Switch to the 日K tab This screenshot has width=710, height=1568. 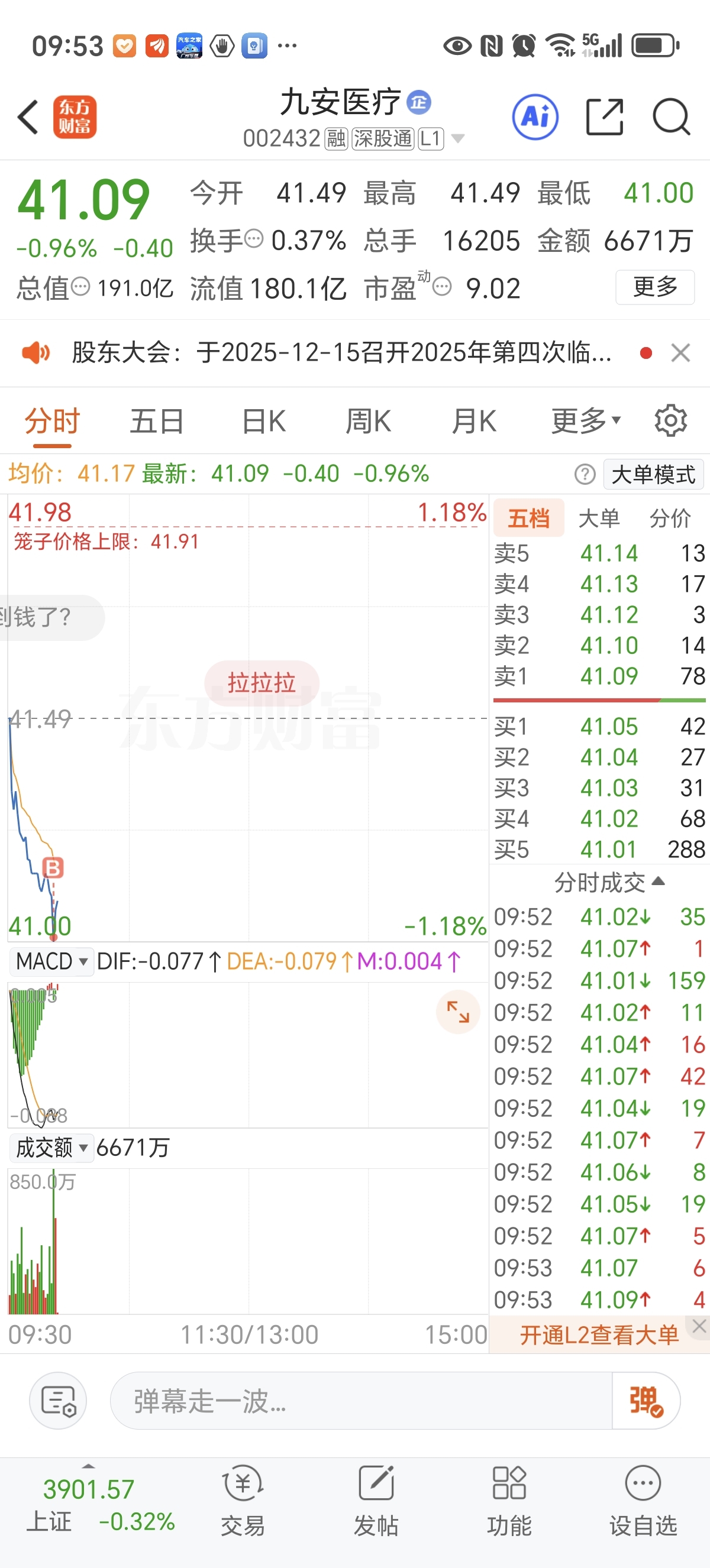264,420
